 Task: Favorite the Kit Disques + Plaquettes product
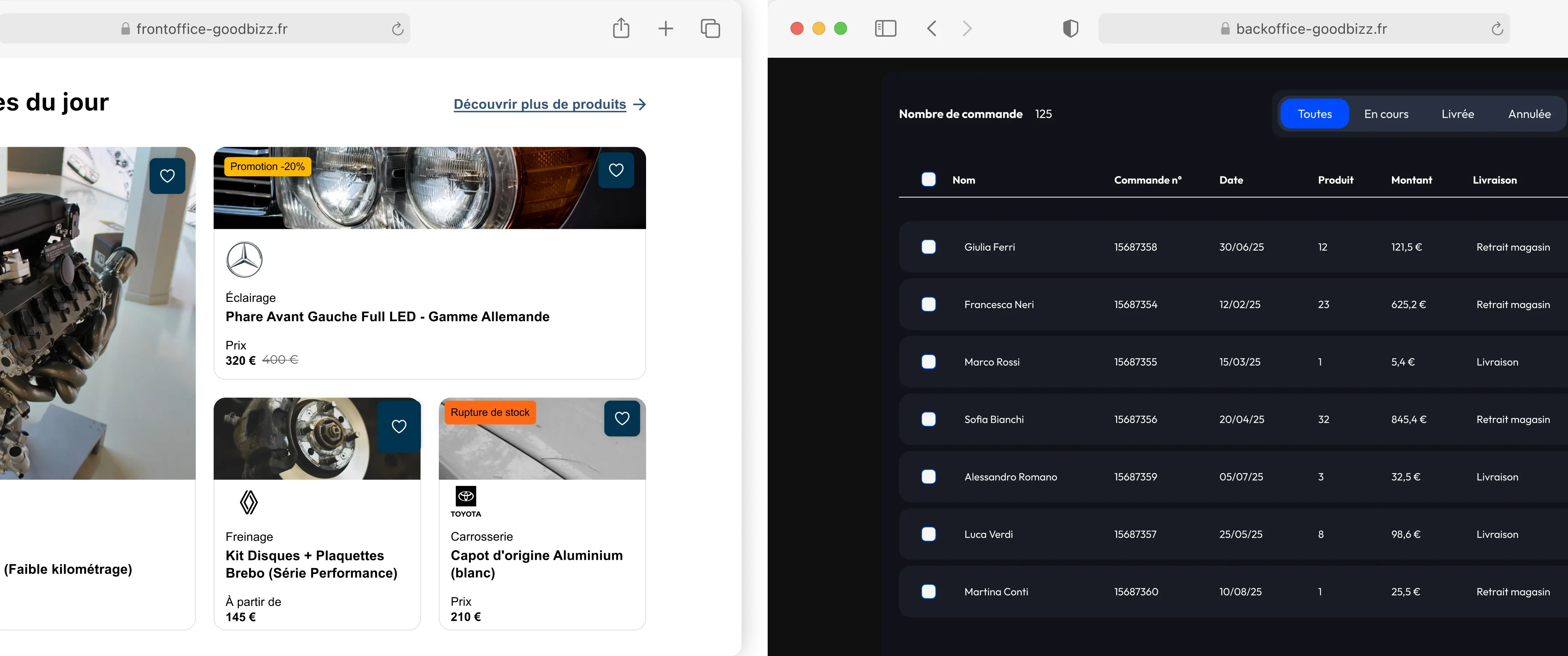(399, 426)
